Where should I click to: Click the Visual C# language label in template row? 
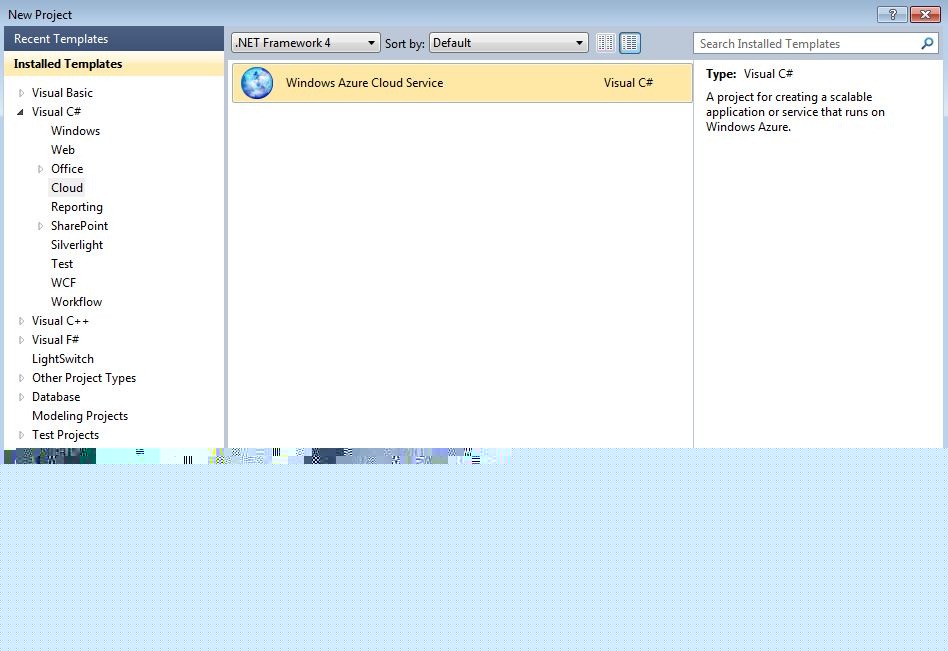pyautogui.click(x=628, y=83)
